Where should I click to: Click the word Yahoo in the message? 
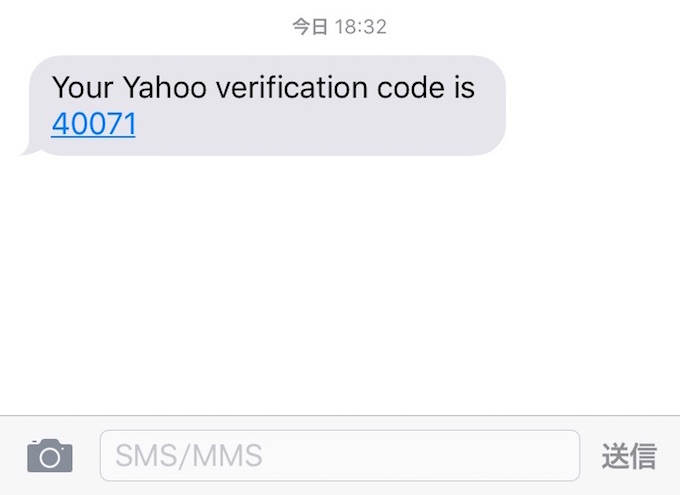[x=165, y=88]
